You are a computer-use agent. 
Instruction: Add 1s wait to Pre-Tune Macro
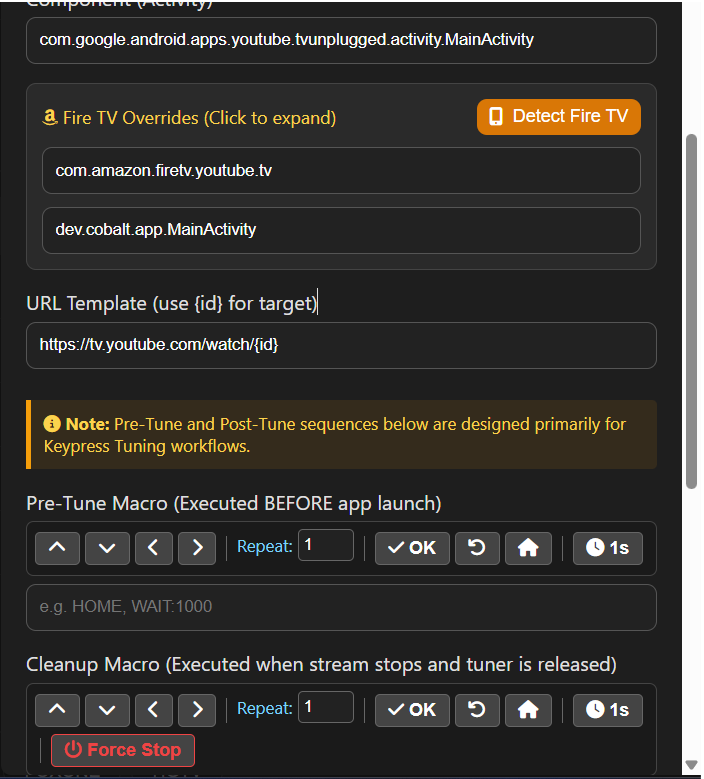tap(608, 548)
